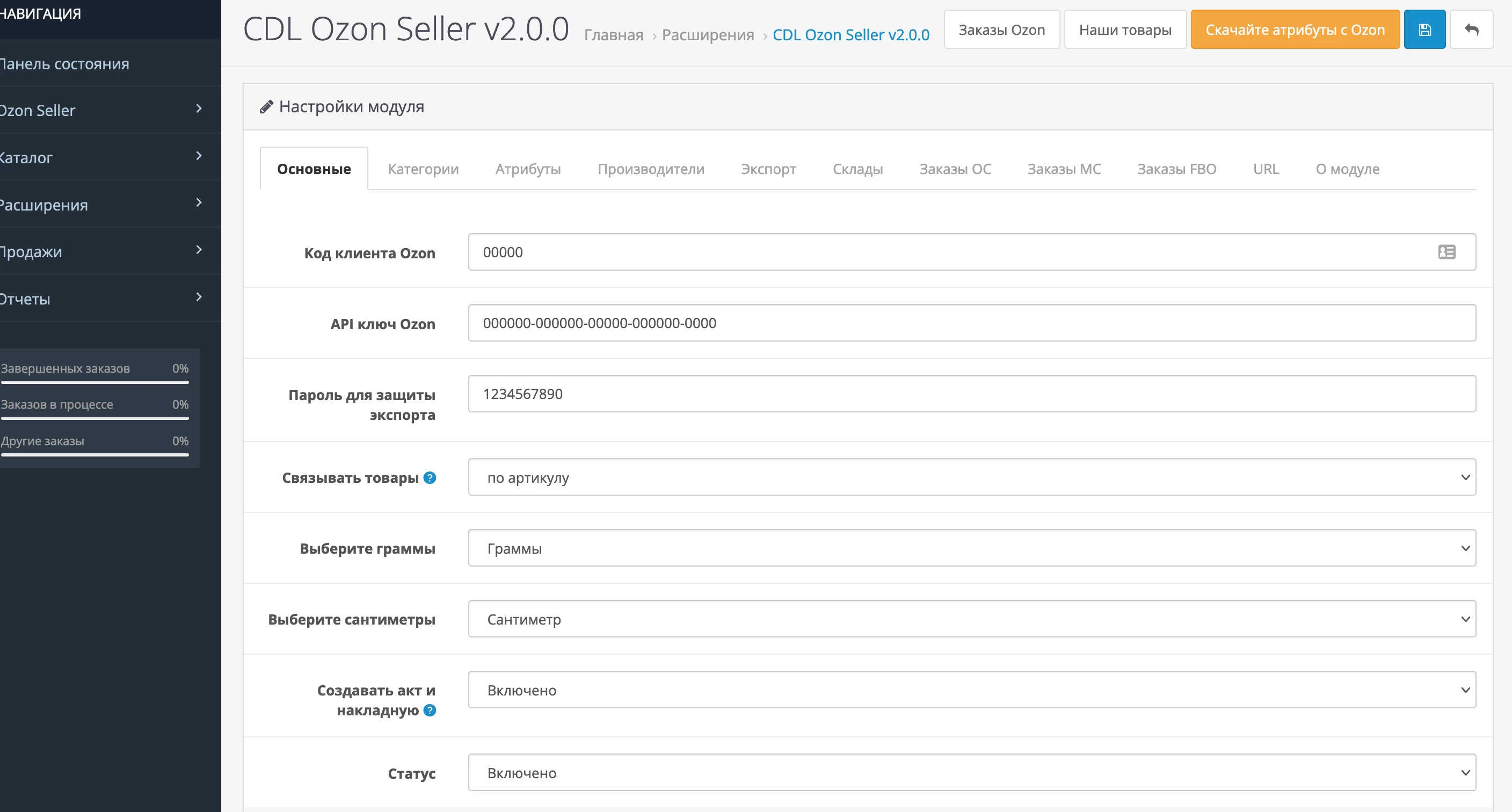The image size is (1512, 812).
Task: Click the back arrow icon button
Action: [x=1472, y=30]
